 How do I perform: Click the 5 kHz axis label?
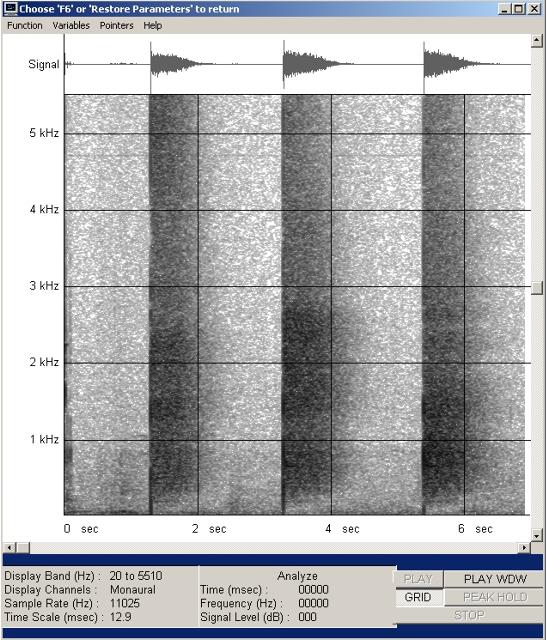(x=44, y=133)
